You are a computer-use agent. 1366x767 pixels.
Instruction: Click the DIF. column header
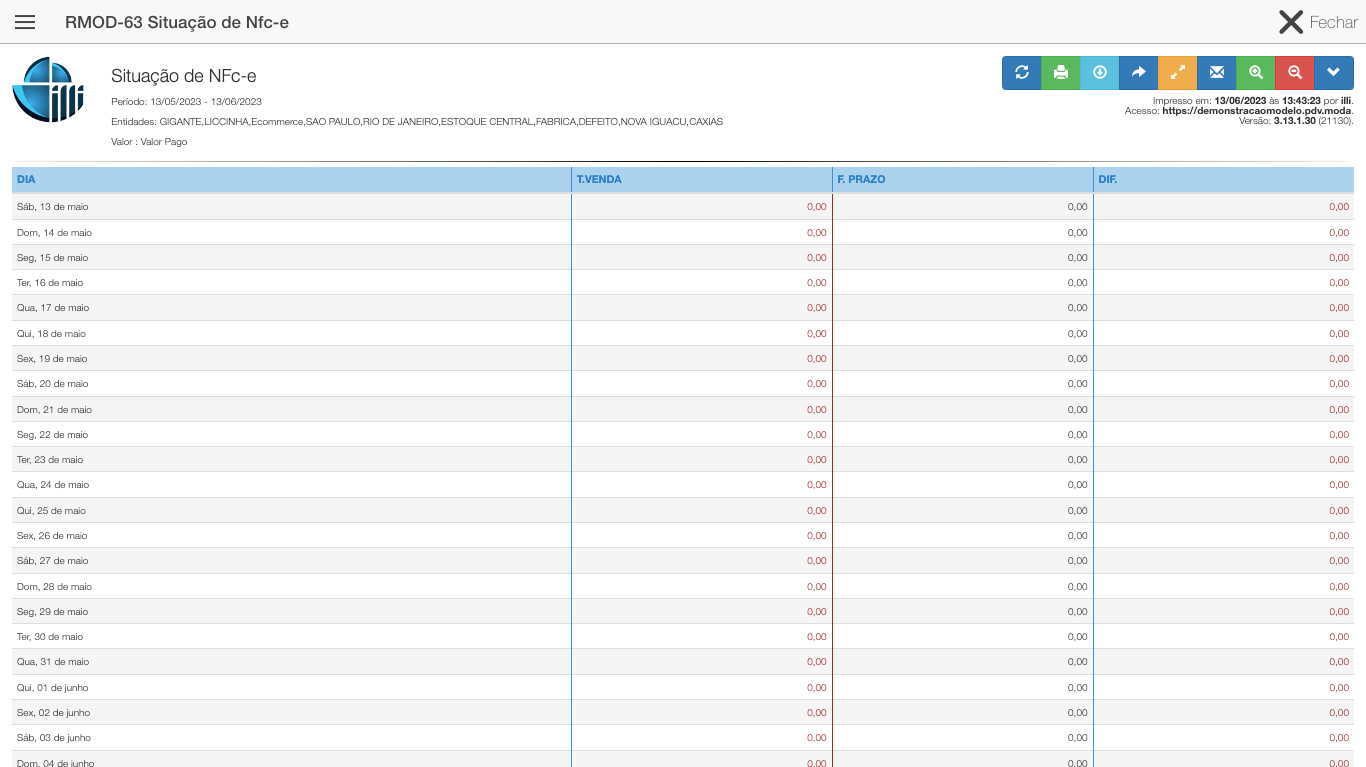point(1107,180)
